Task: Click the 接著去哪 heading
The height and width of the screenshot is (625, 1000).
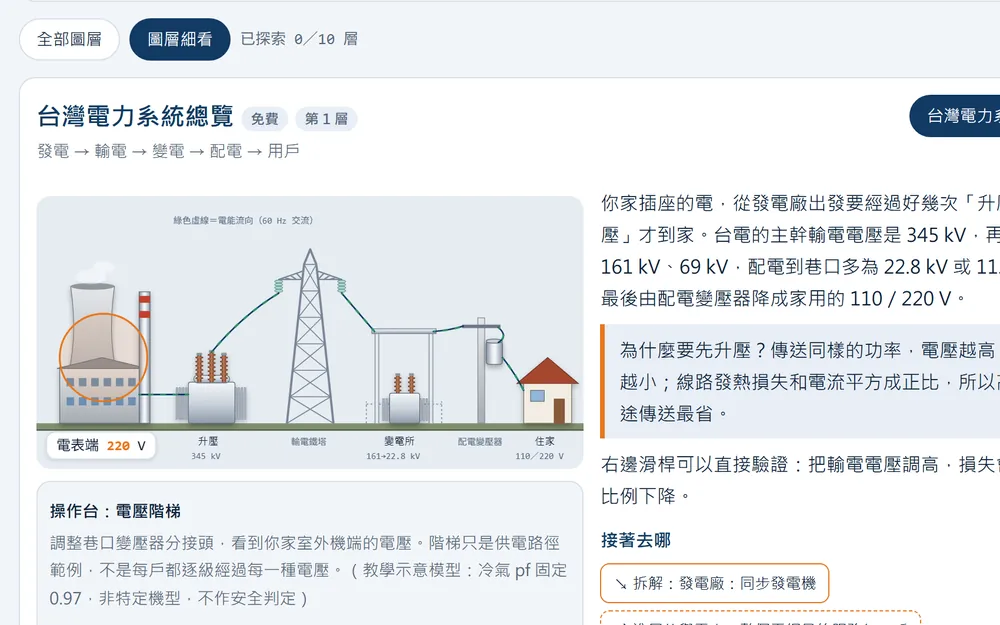Action: point(636,540)
